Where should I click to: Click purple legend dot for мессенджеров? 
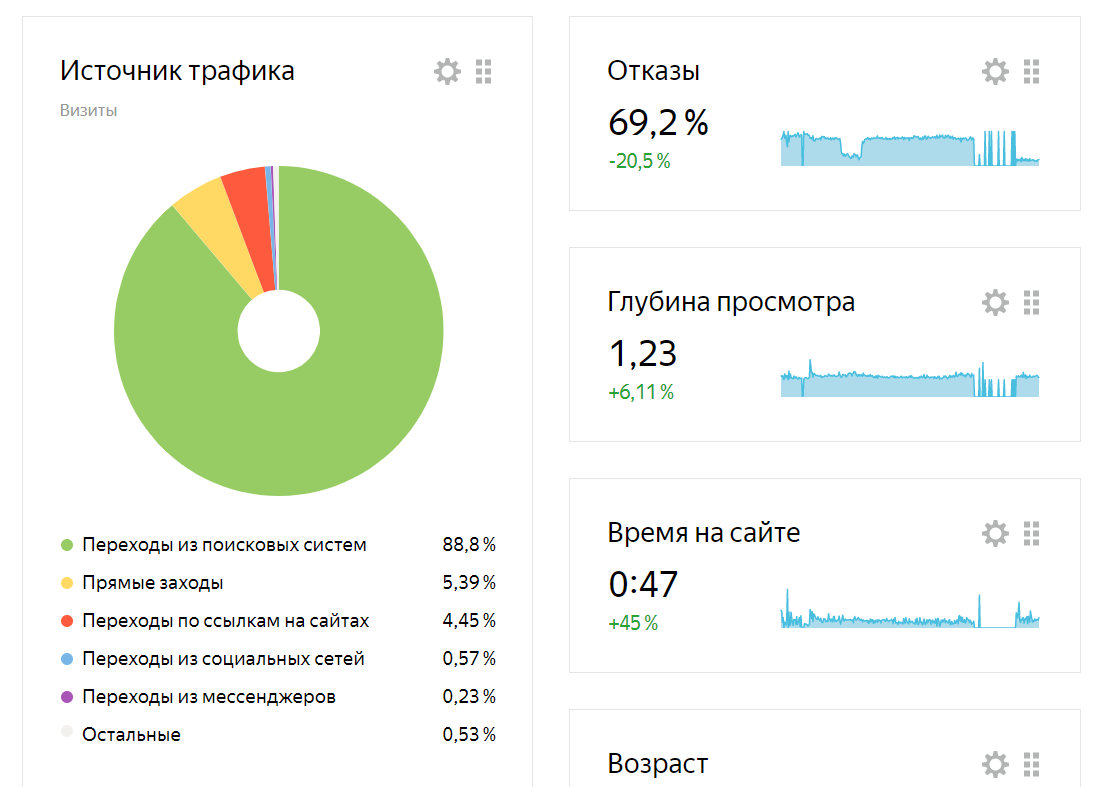[67, 697]
